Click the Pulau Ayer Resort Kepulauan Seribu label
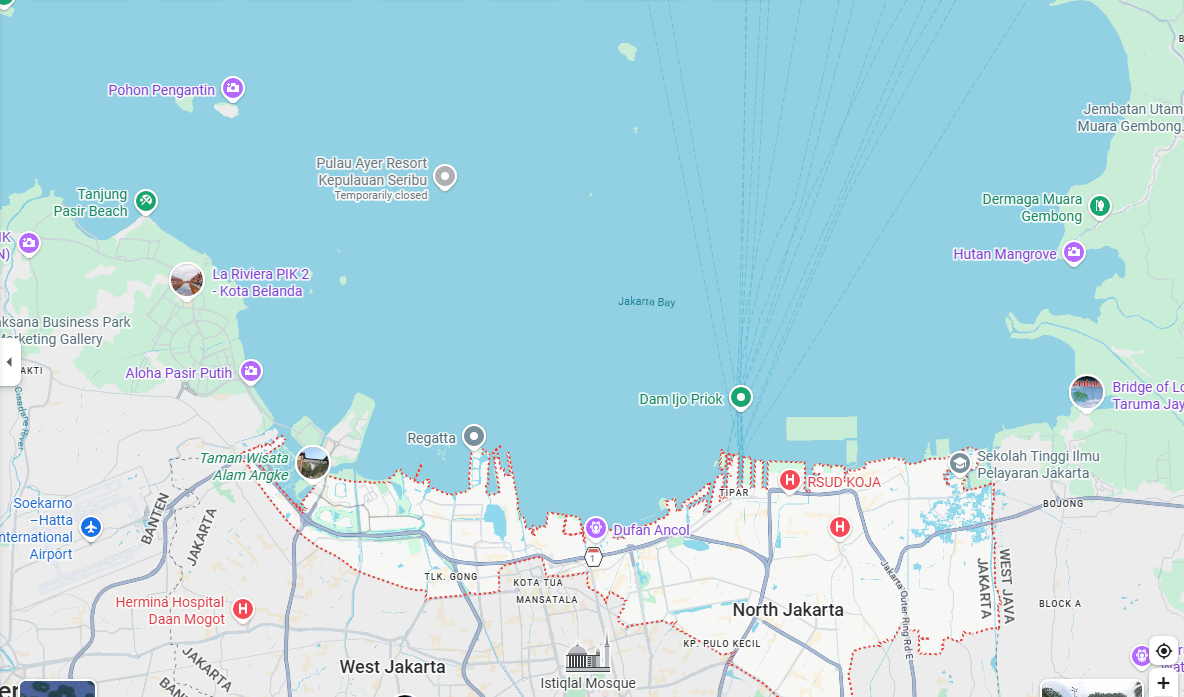This screenshot has height=697, width=1184. click(x=372, y=171)
